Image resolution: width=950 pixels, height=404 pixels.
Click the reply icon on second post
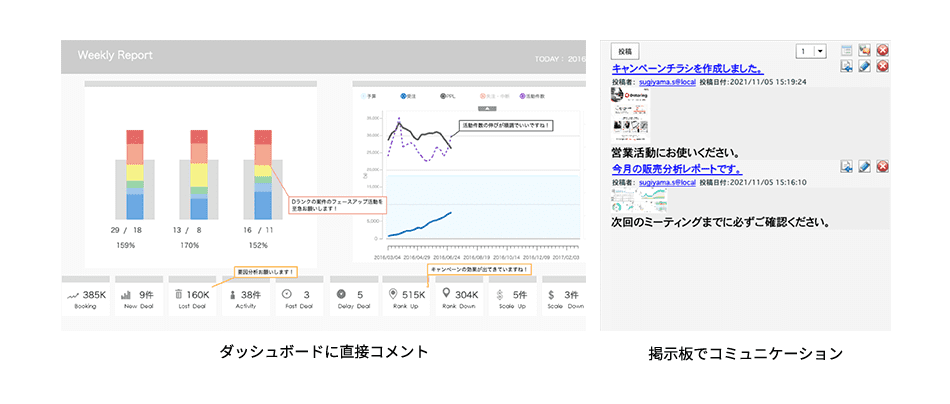coord(846,166)
